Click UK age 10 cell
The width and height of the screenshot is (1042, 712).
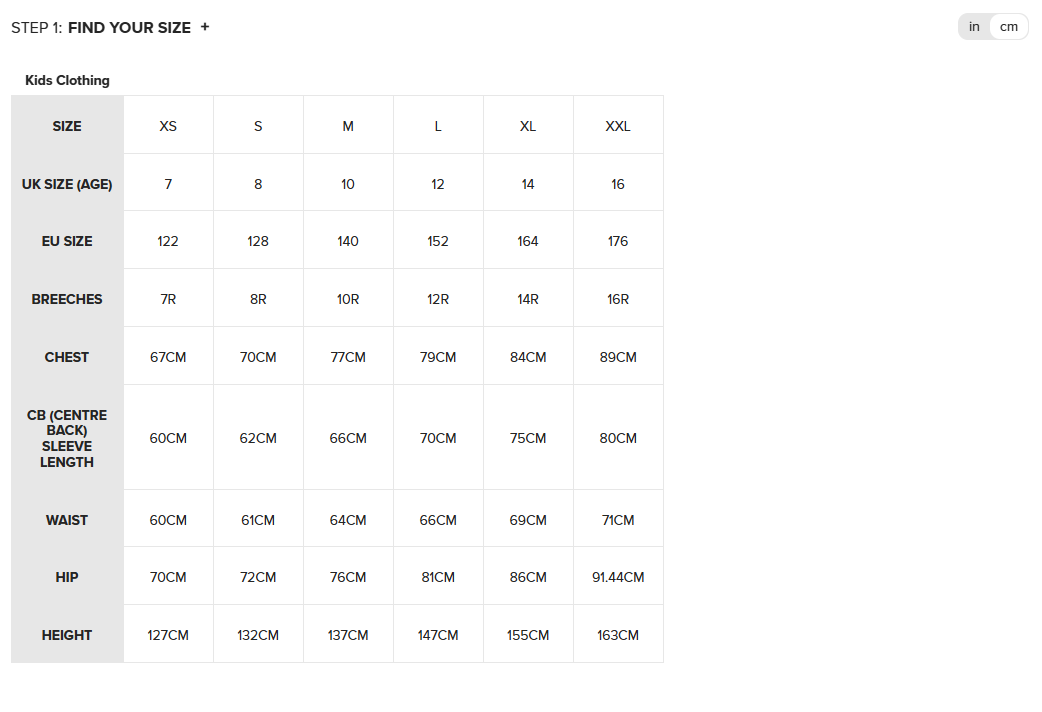click(x=348, y=184)
